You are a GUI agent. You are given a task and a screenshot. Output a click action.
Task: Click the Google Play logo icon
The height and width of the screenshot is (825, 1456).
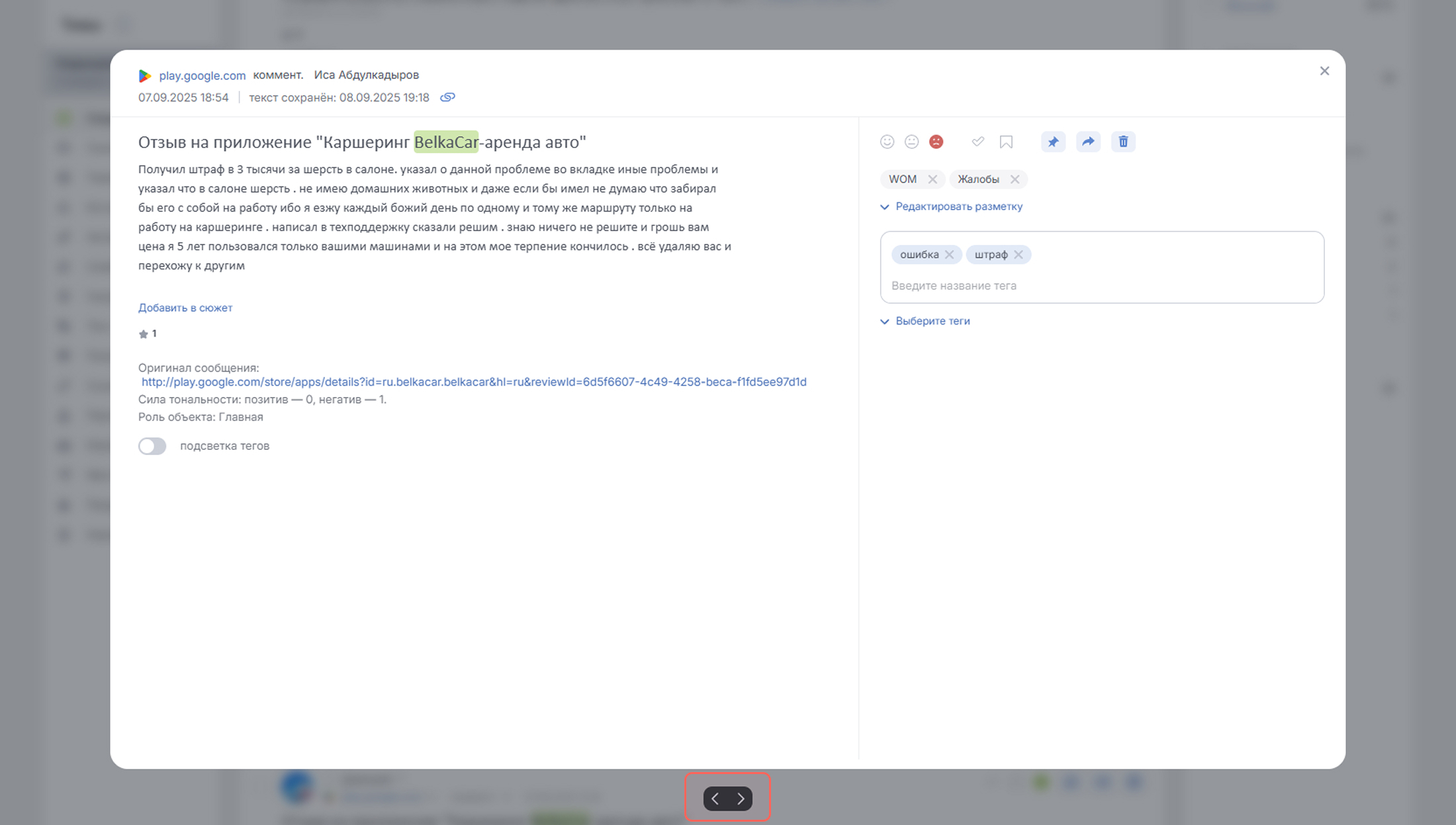click(x=145, y=76)
